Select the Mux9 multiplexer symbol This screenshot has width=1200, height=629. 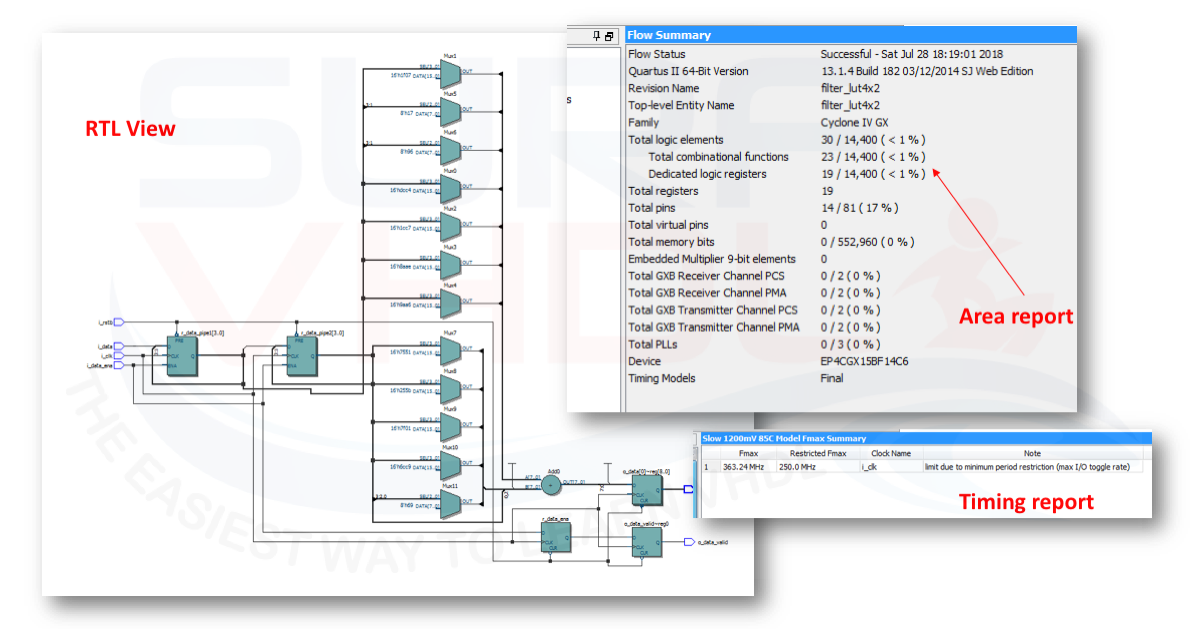pos(450,426)
